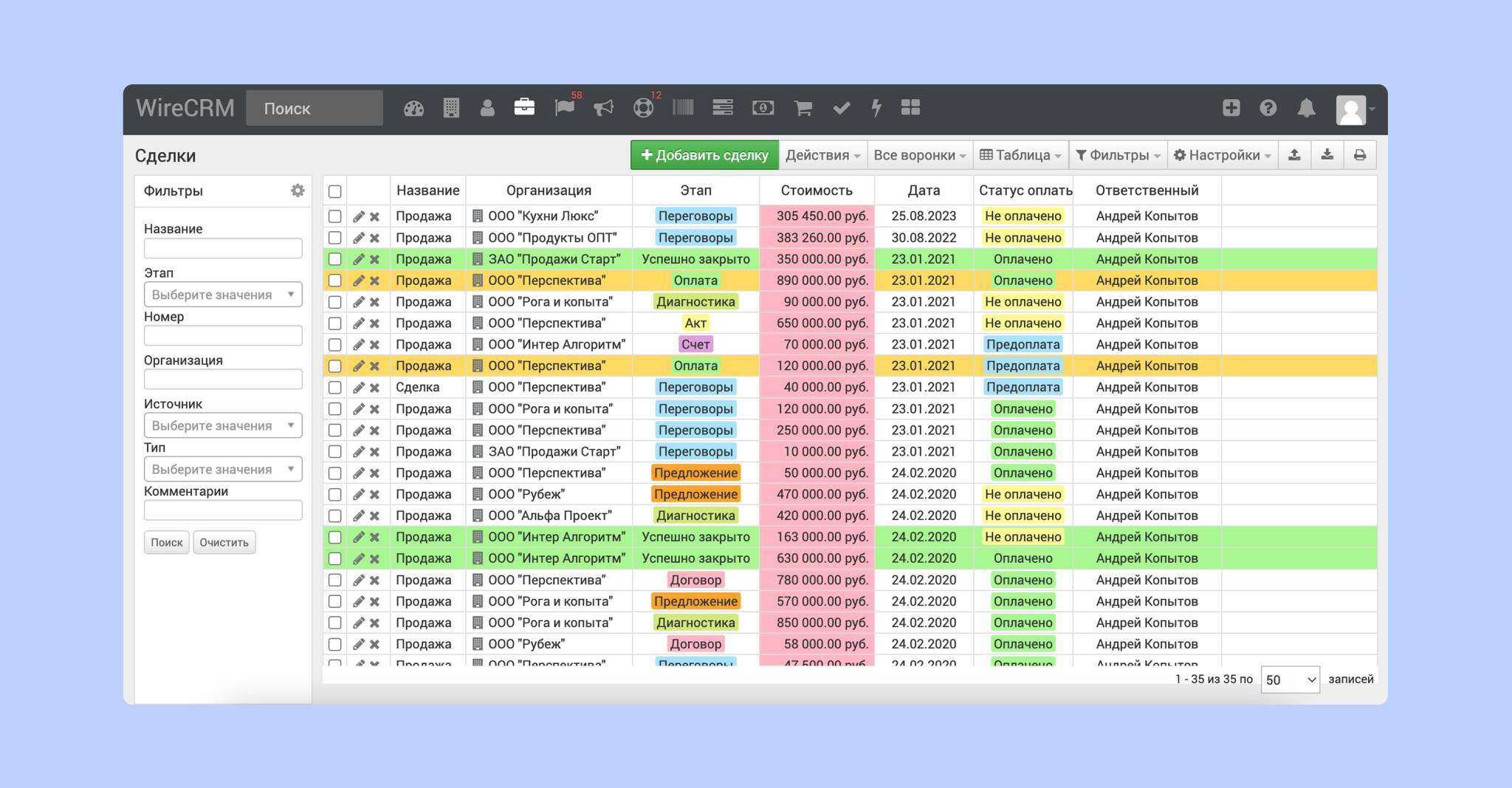Delete the ООО "Кухни Люкс" deal row
Viewport: 1512px width, 788px height.
point(375,216)
